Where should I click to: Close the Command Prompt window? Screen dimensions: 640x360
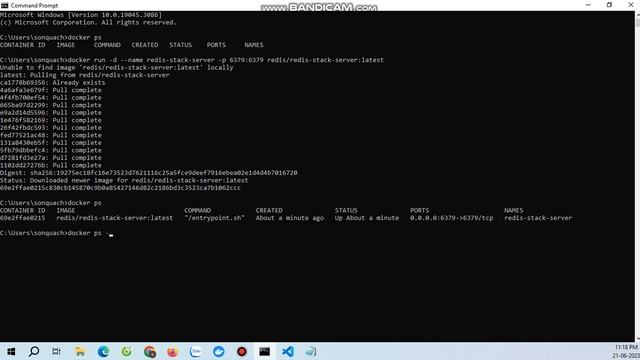coord(630,5)
